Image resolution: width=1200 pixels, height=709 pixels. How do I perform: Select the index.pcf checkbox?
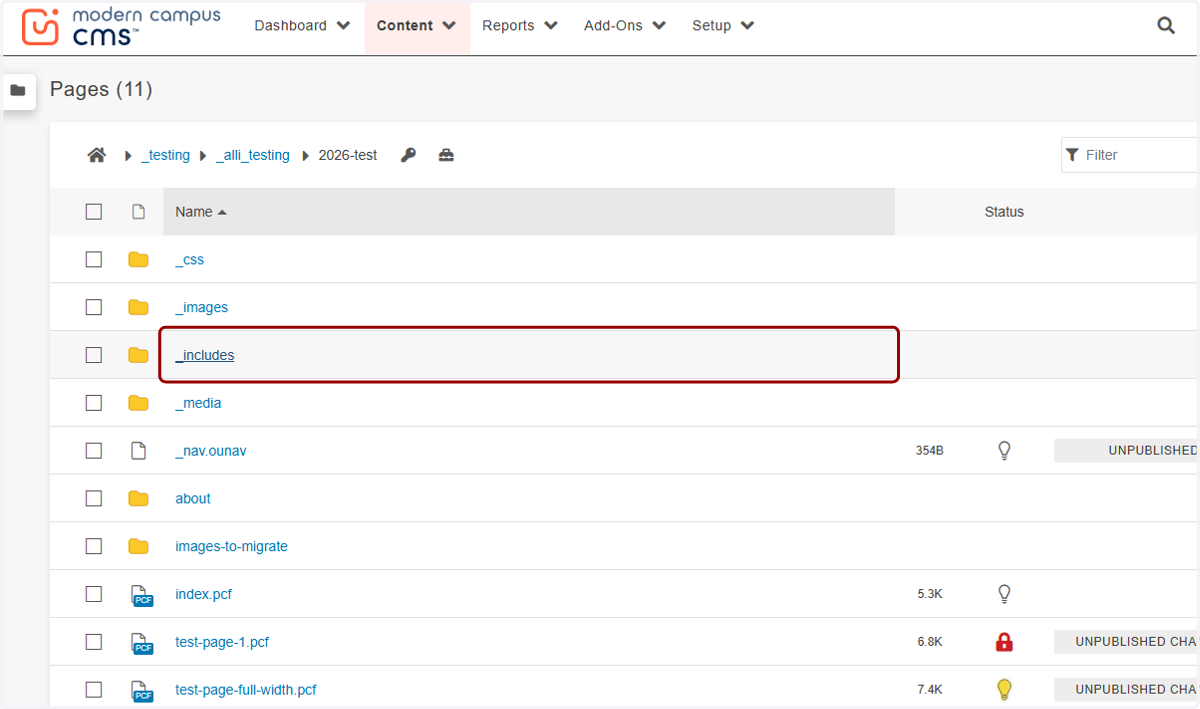pyautogui.click(x=94, y=594)
